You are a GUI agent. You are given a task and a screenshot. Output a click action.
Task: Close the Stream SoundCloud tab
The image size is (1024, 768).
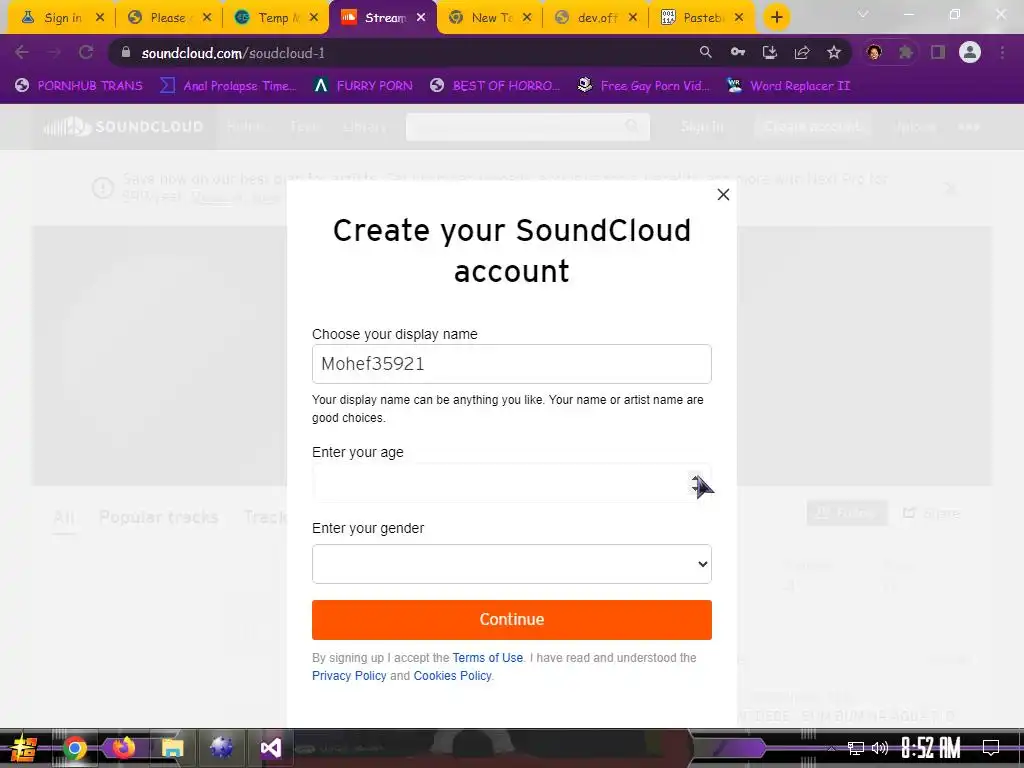(x=421, y=18)
